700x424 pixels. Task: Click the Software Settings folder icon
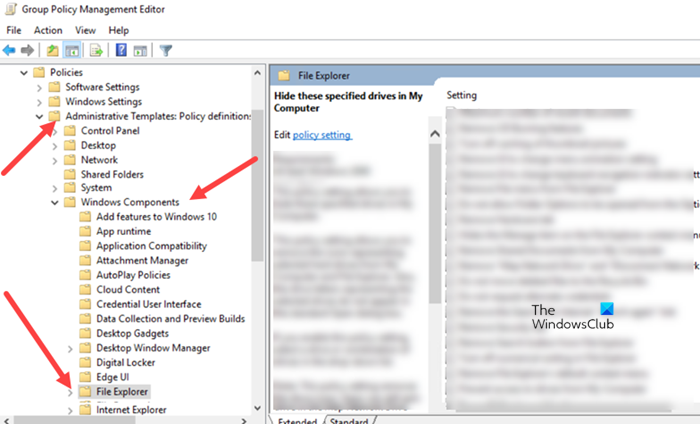tap(54, 87)
